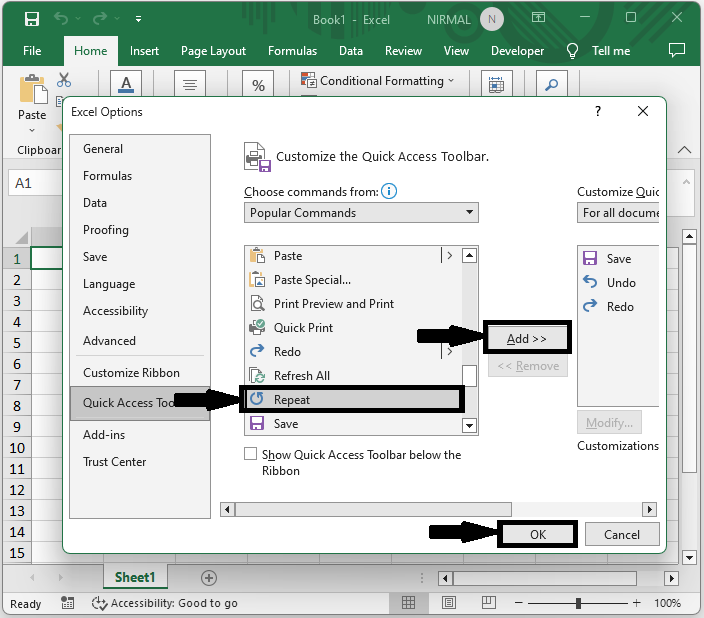Click the Tell me lightbulb icon
The height and width of the screenshot is (618, 704).
(572, 51)
